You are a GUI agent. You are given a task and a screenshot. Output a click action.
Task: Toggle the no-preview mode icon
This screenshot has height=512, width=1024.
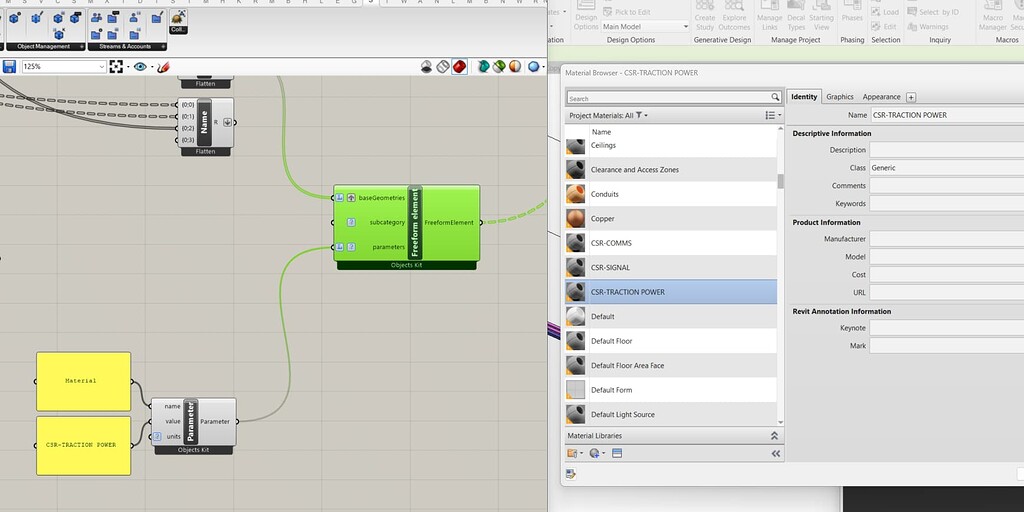click(x=426, y=67)
